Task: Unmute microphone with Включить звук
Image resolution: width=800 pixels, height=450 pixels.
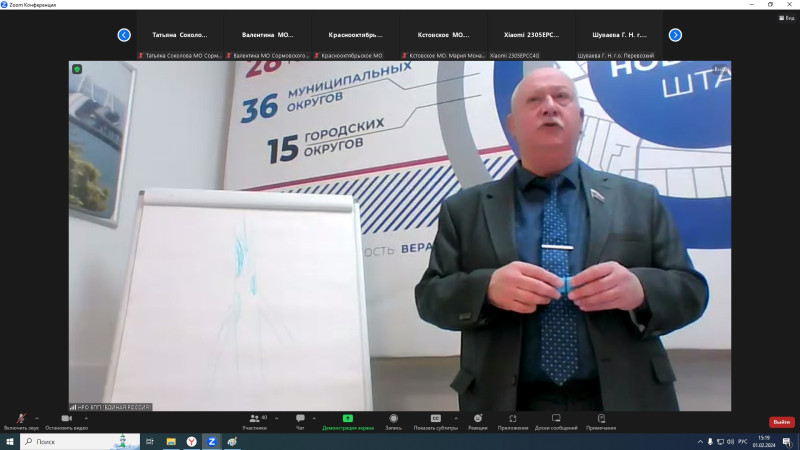Action: [x=20, y=421]
